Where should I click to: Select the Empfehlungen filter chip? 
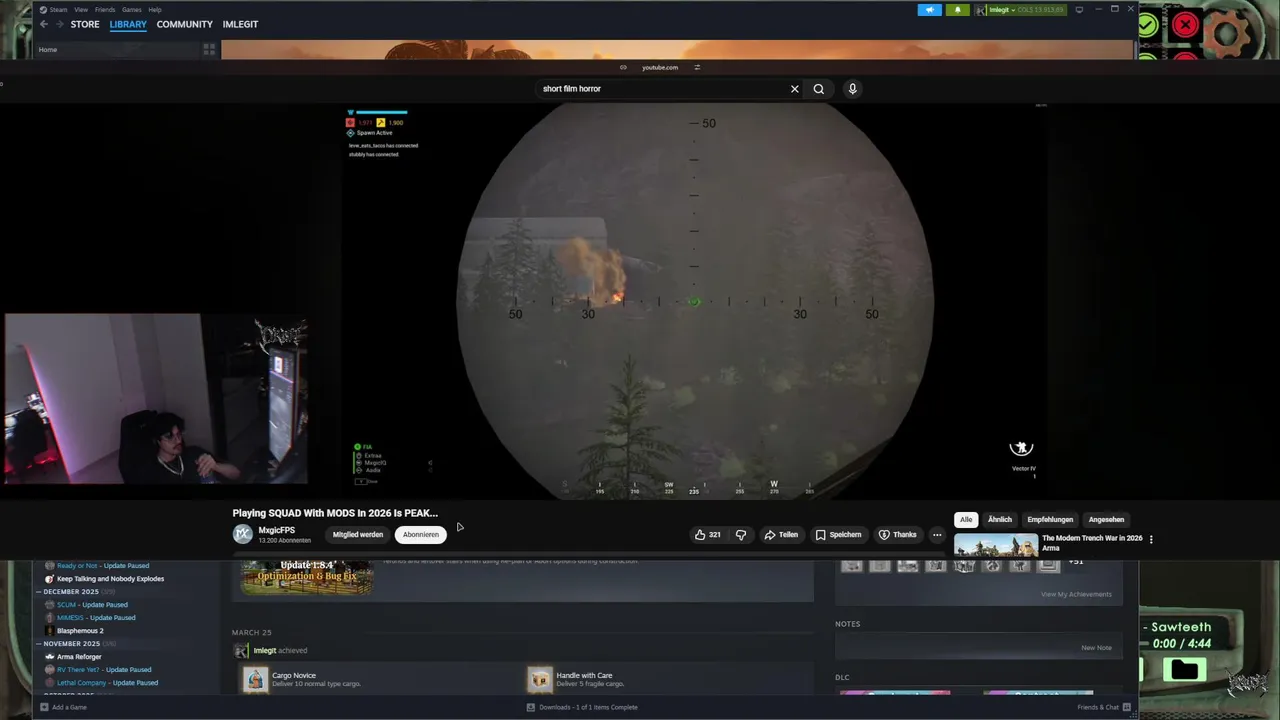pyautogui.click(x=1050, y=520)
